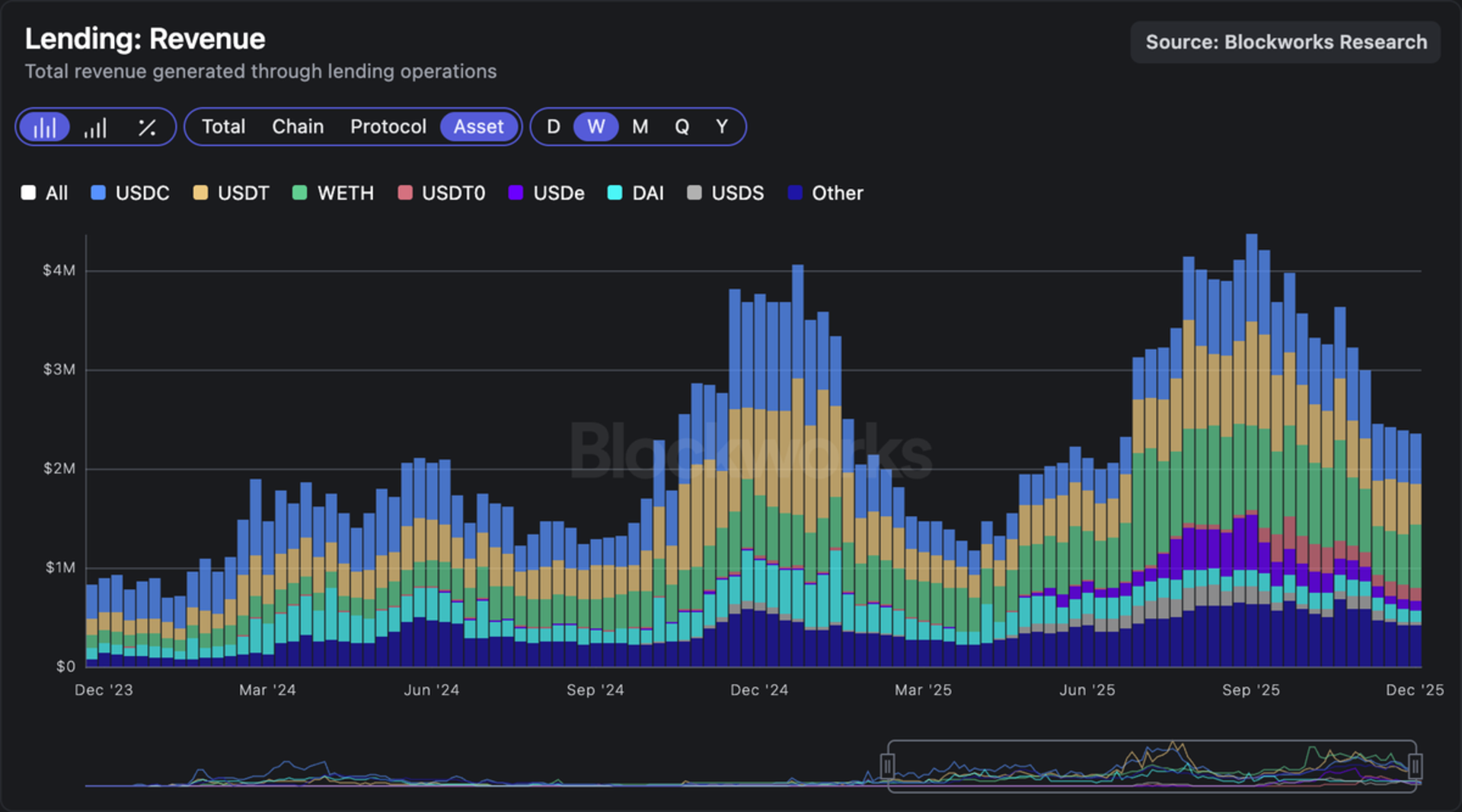1462x812 pixels.
Task: Click the left handle of the timeline range selector
Action: 888,767
